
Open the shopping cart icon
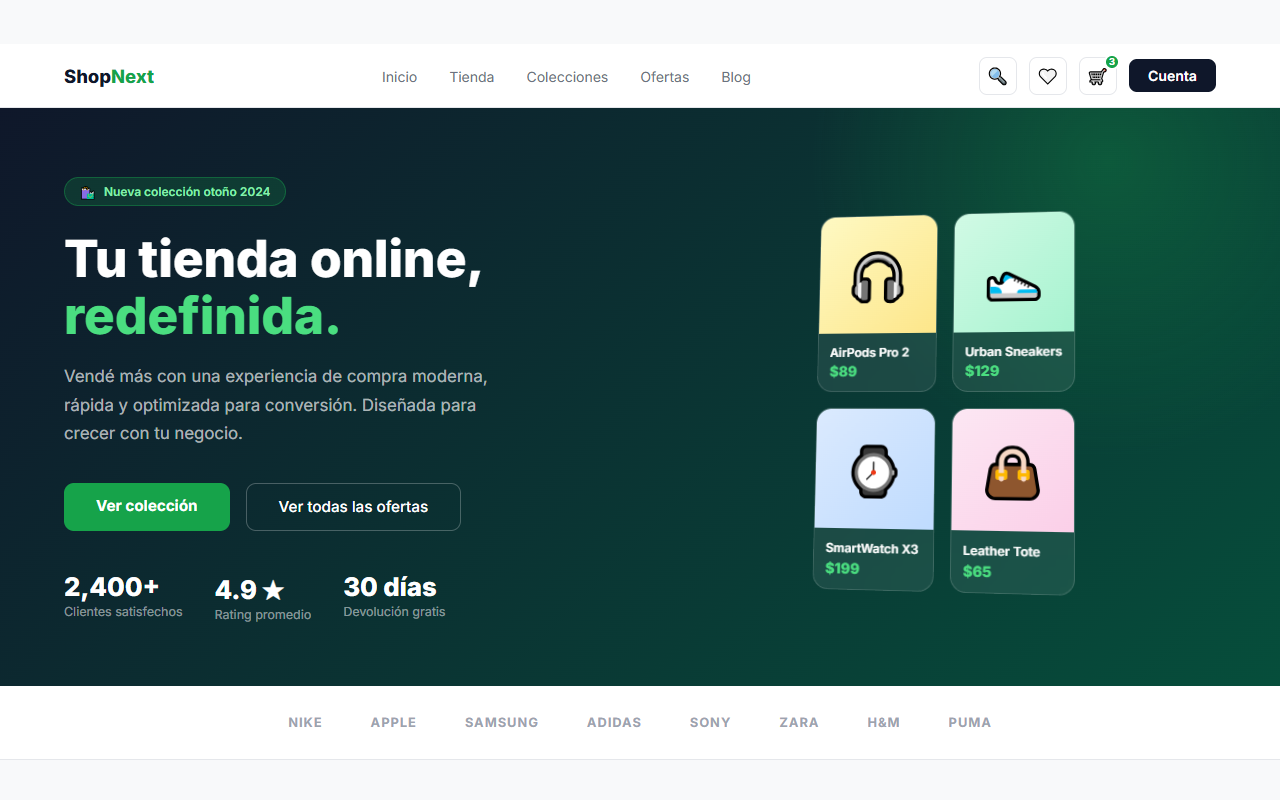click(x=1097, y=76)
